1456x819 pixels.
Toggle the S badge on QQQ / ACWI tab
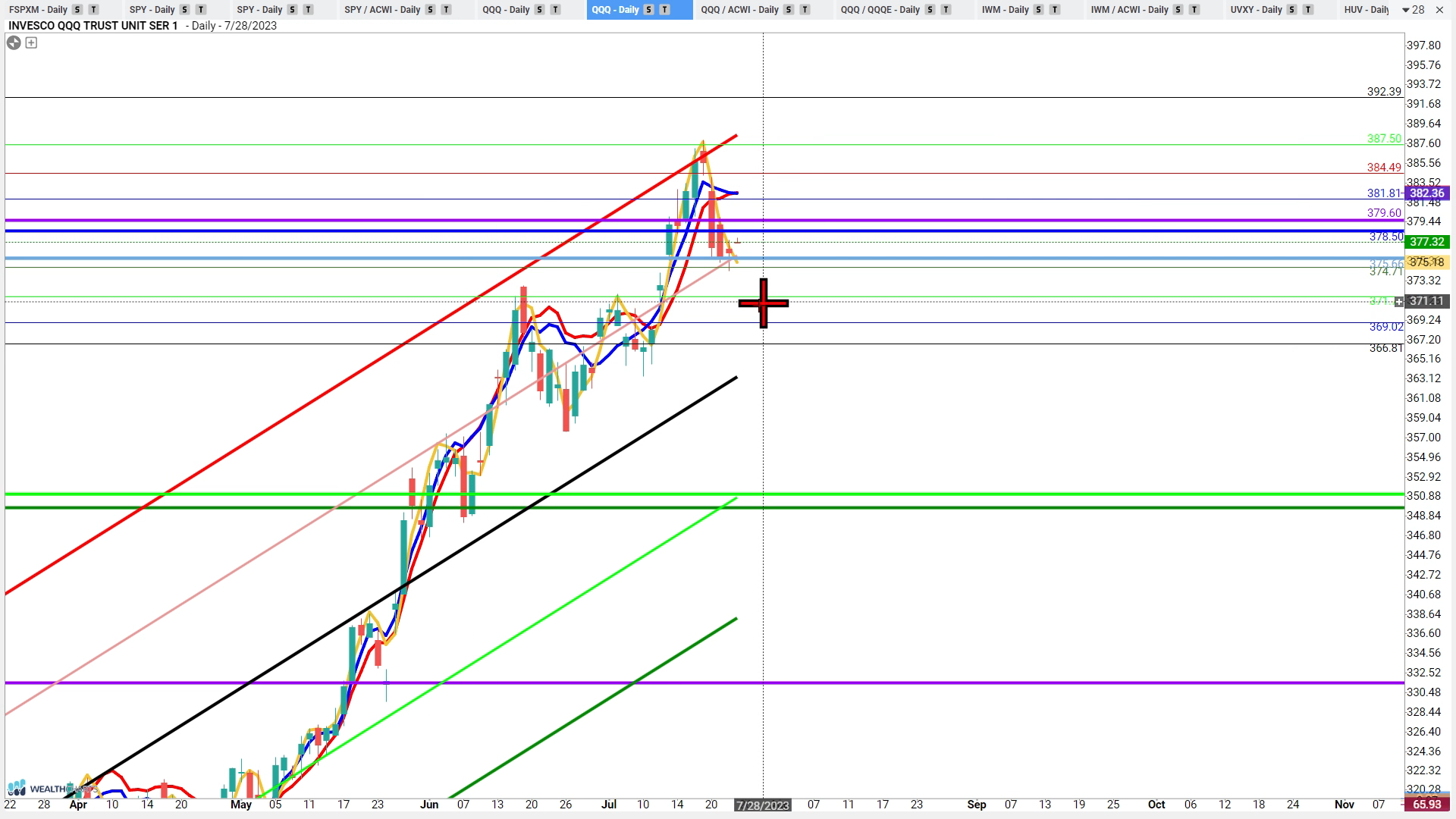point(789,10)
